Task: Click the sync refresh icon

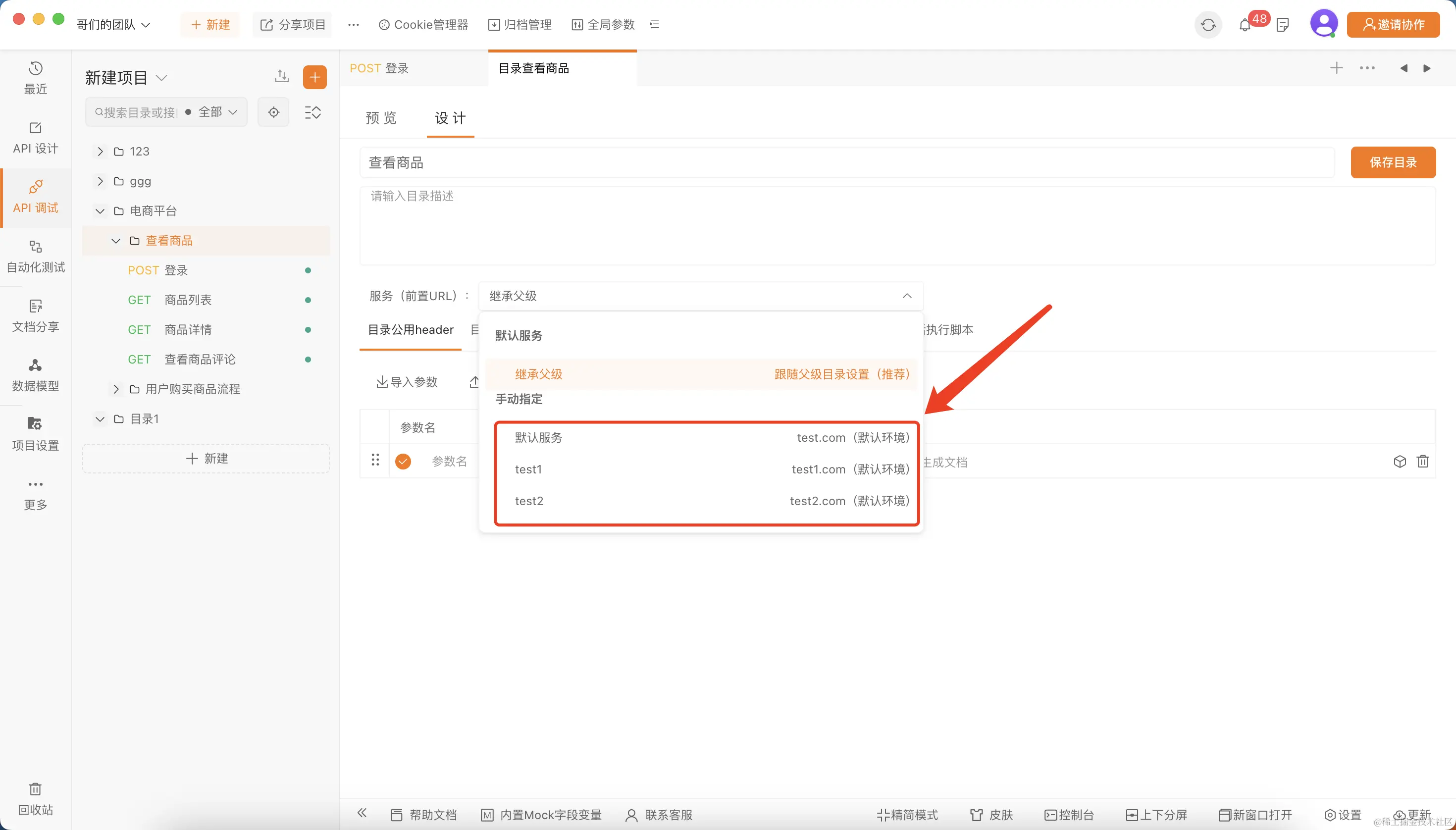Action: 1208,25
